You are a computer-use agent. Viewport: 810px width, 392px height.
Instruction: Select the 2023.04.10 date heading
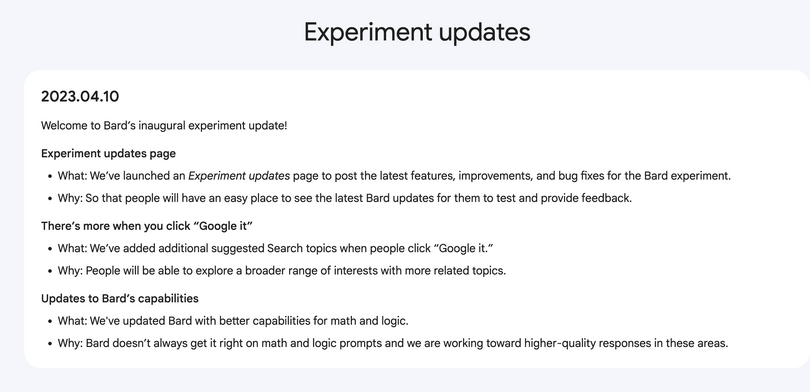coord(80,97)
